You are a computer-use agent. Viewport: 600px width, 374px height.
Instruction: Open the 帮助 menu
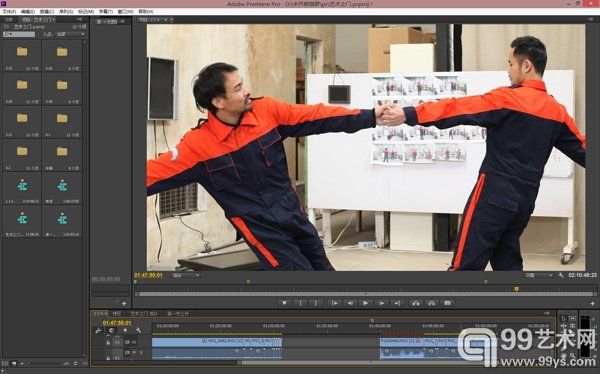point(145,11)
